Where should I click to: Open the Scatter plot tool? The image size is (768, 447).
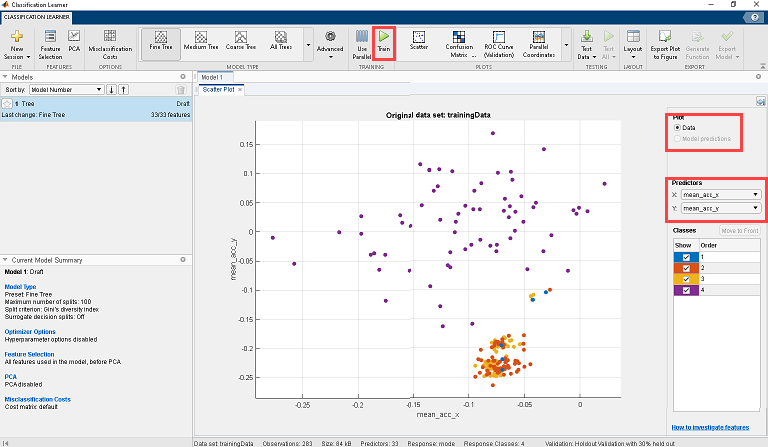point(420,41)
